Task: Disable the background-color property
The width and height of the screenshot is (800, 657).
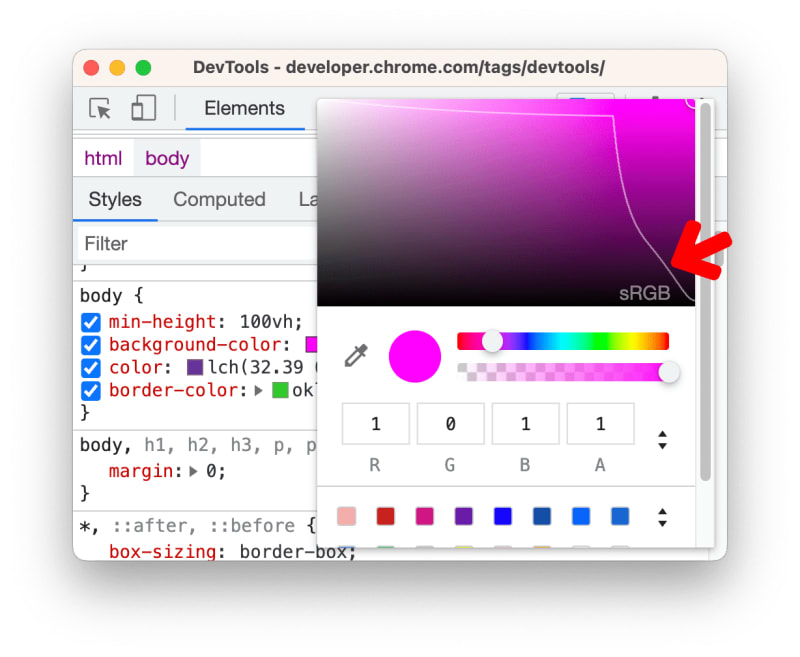Action: [x=91, y=345]
